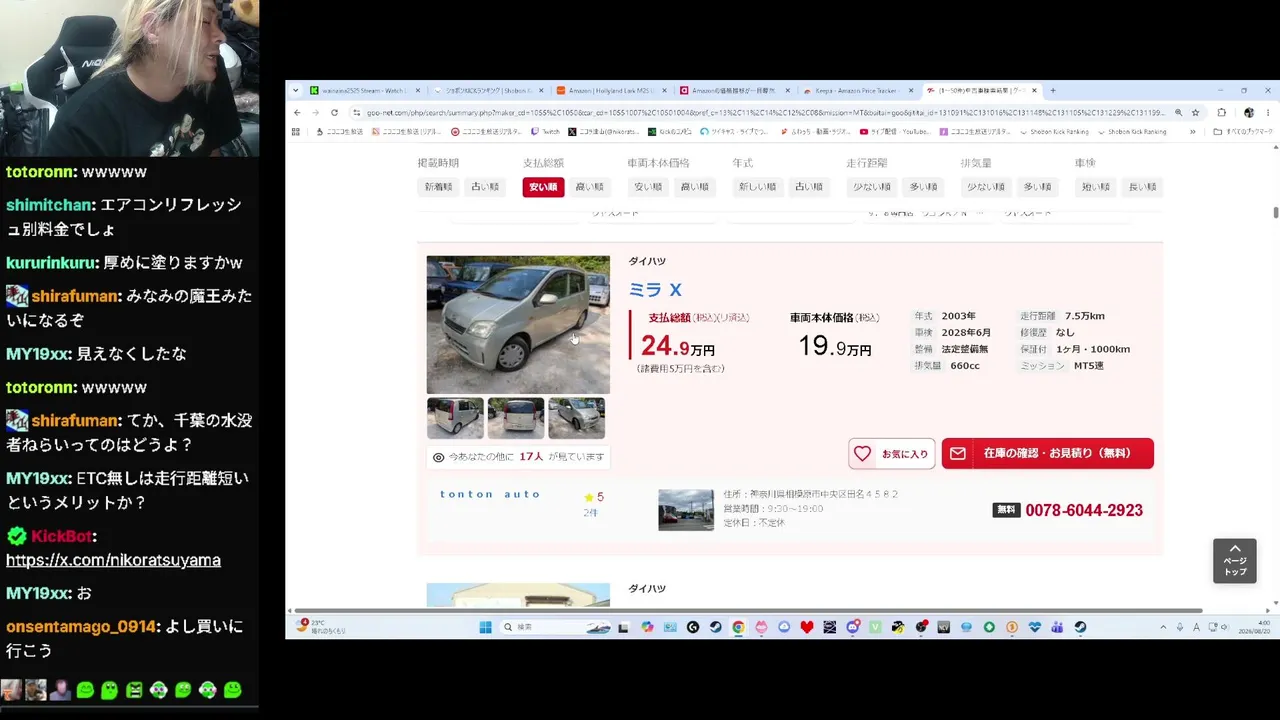Screen dimensions: 1280x720
Task: Click the dealer phone number 0078-6044-2923
Action: [x=1084, y=510]
